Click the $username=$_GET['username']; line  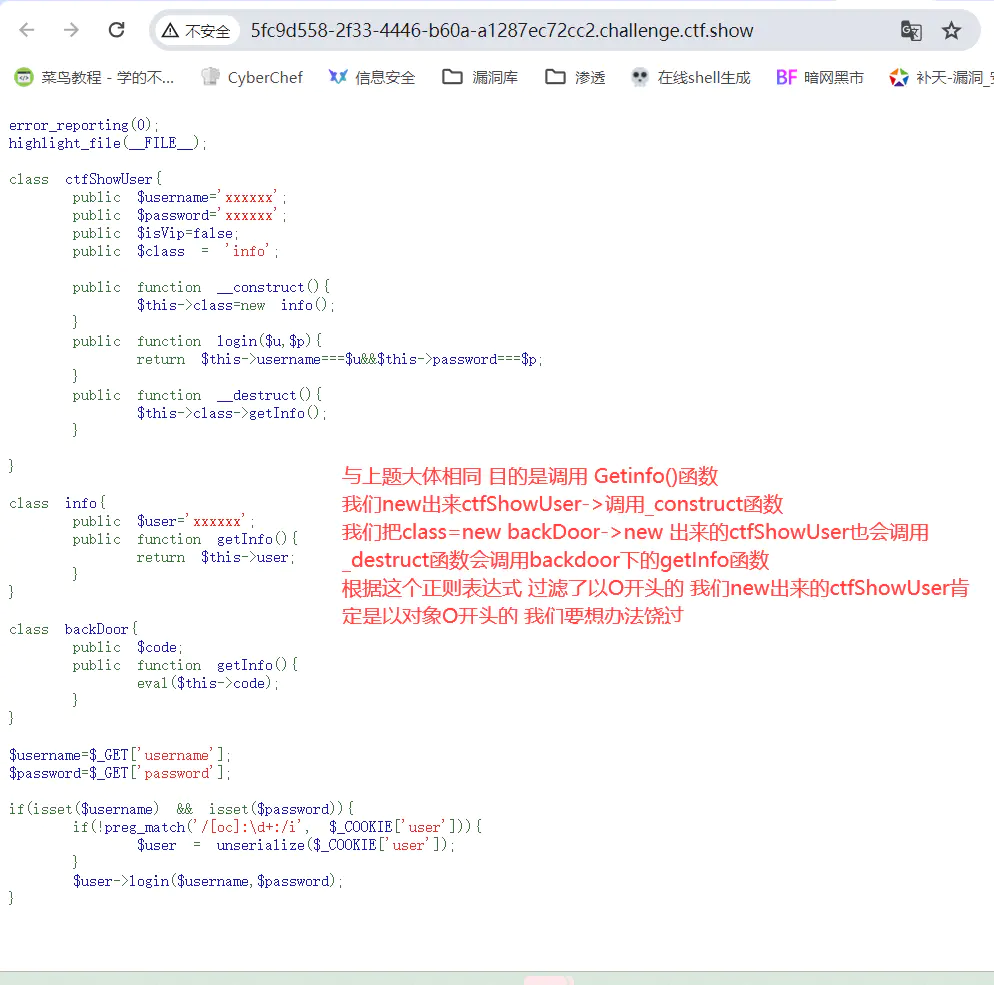point(120,756)
